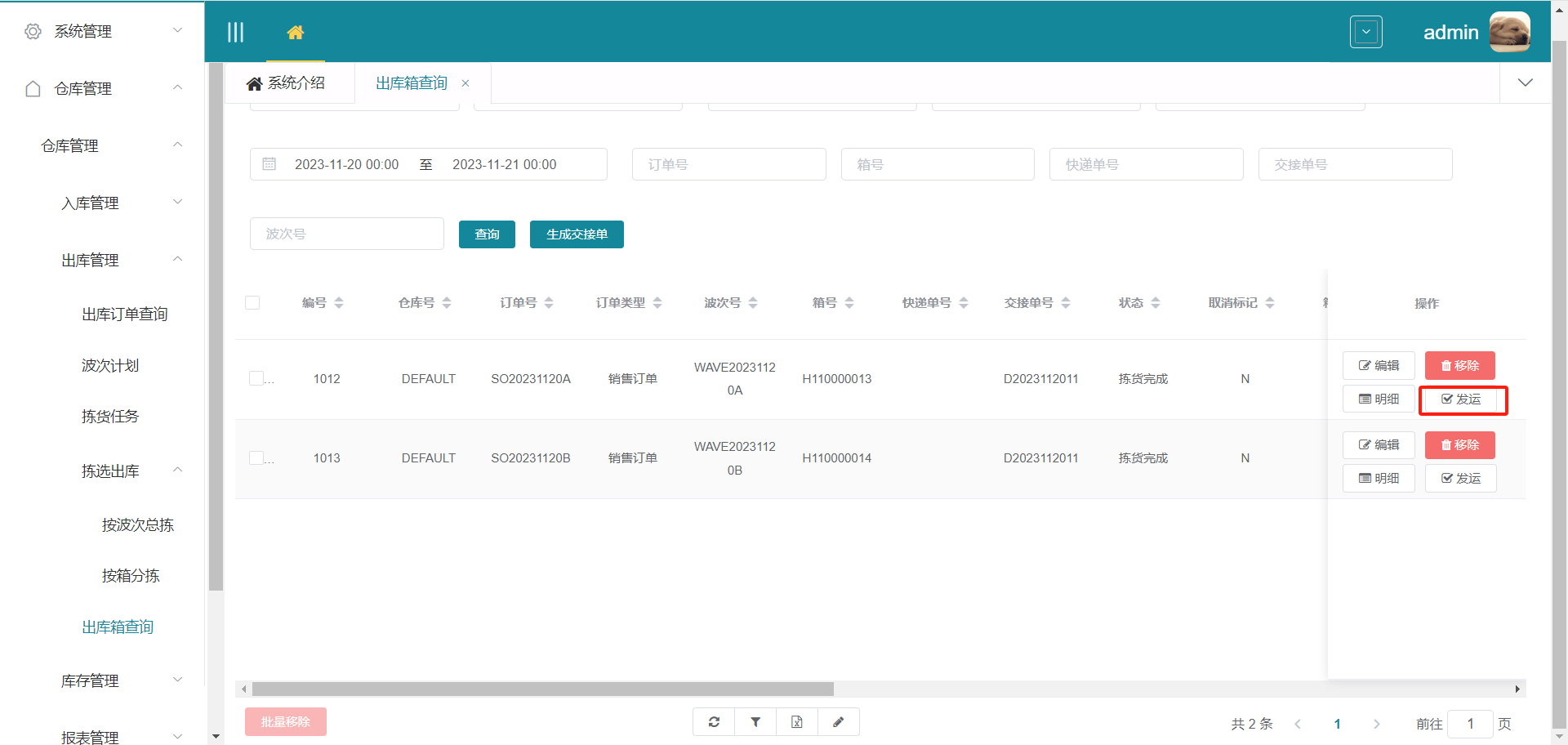Click the 生成交接单 button

[577, 234]
